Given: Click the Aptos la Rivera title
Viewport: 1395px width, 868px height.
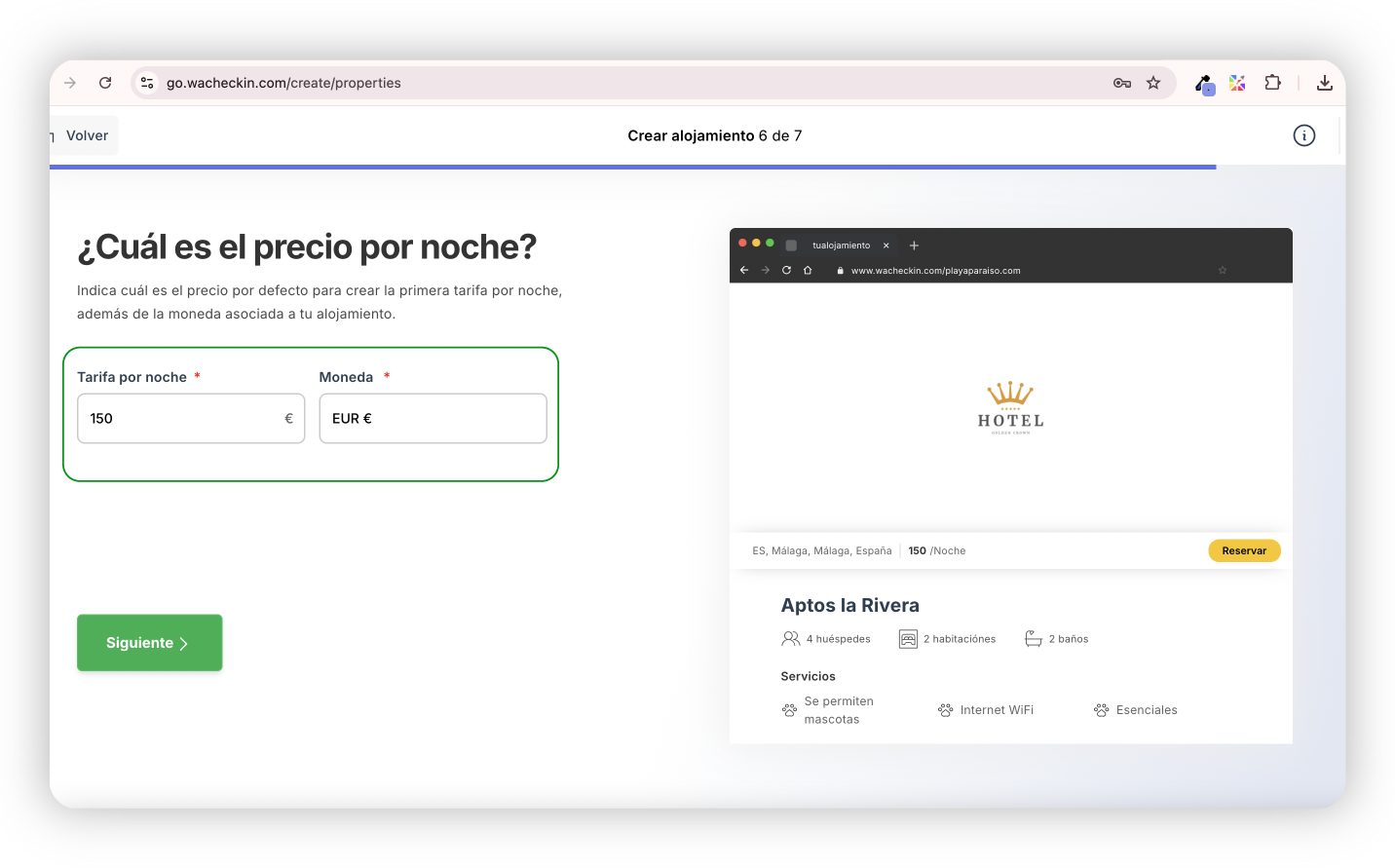Looking at the screenshot, I should 849,605.
